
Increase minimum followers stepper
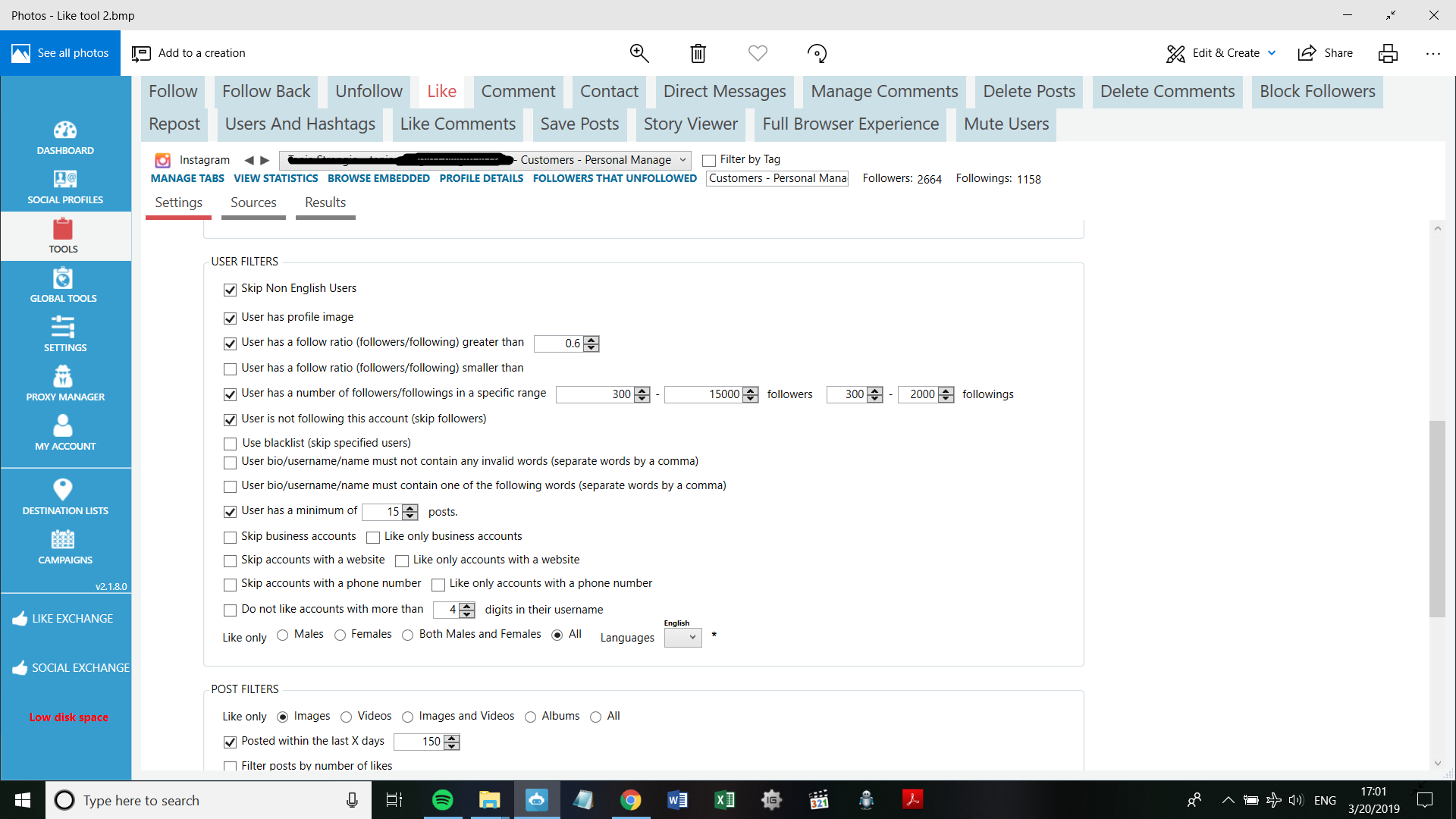click(x=642, y=391)
